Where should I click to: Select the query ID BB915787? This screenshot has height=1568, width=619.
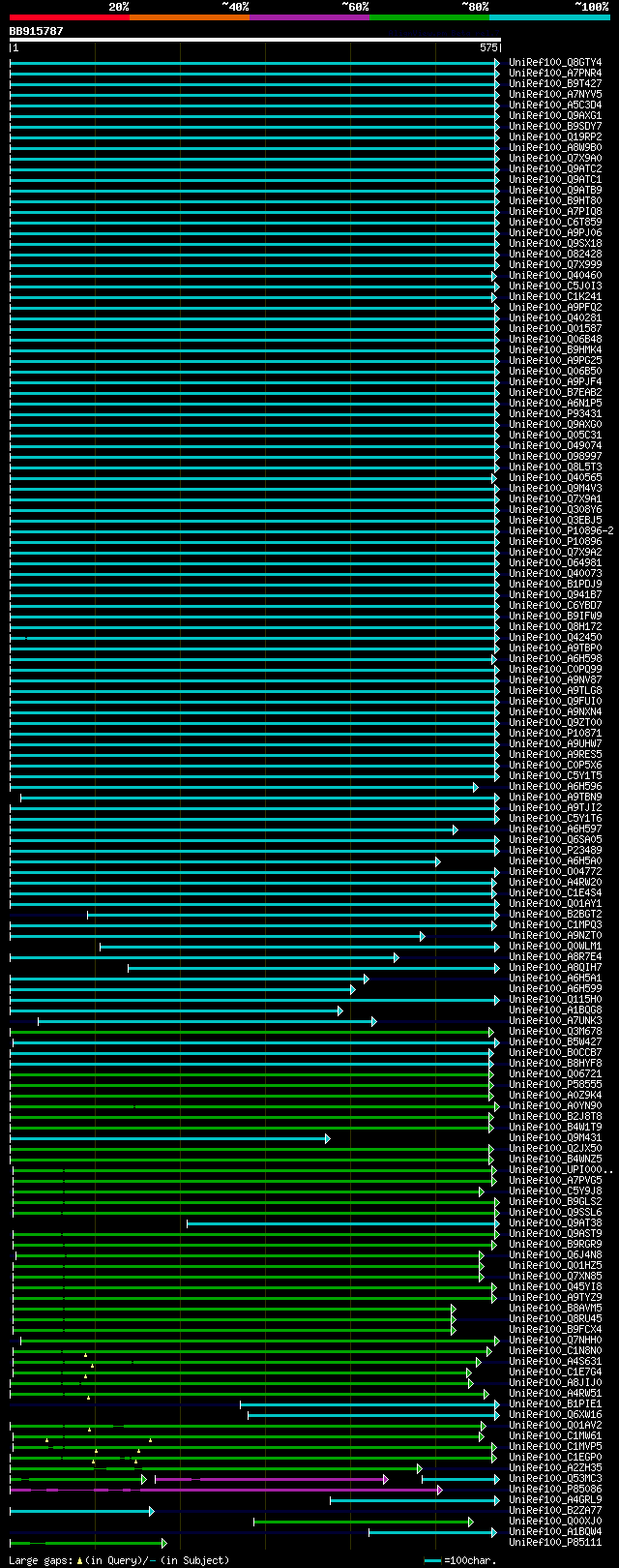[37, 31]
